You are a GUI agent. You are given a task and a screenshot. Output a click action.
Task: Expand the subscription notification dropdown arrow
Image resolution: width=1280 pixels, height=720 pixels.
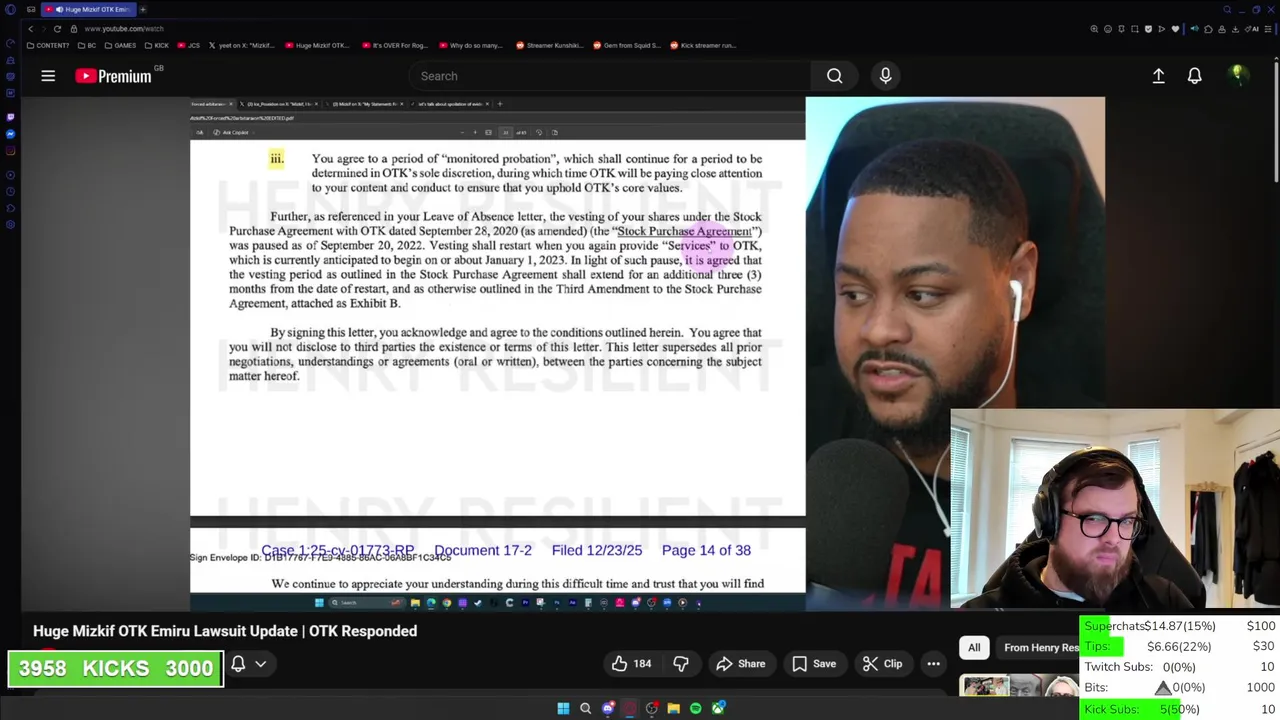tap(261, 664)
